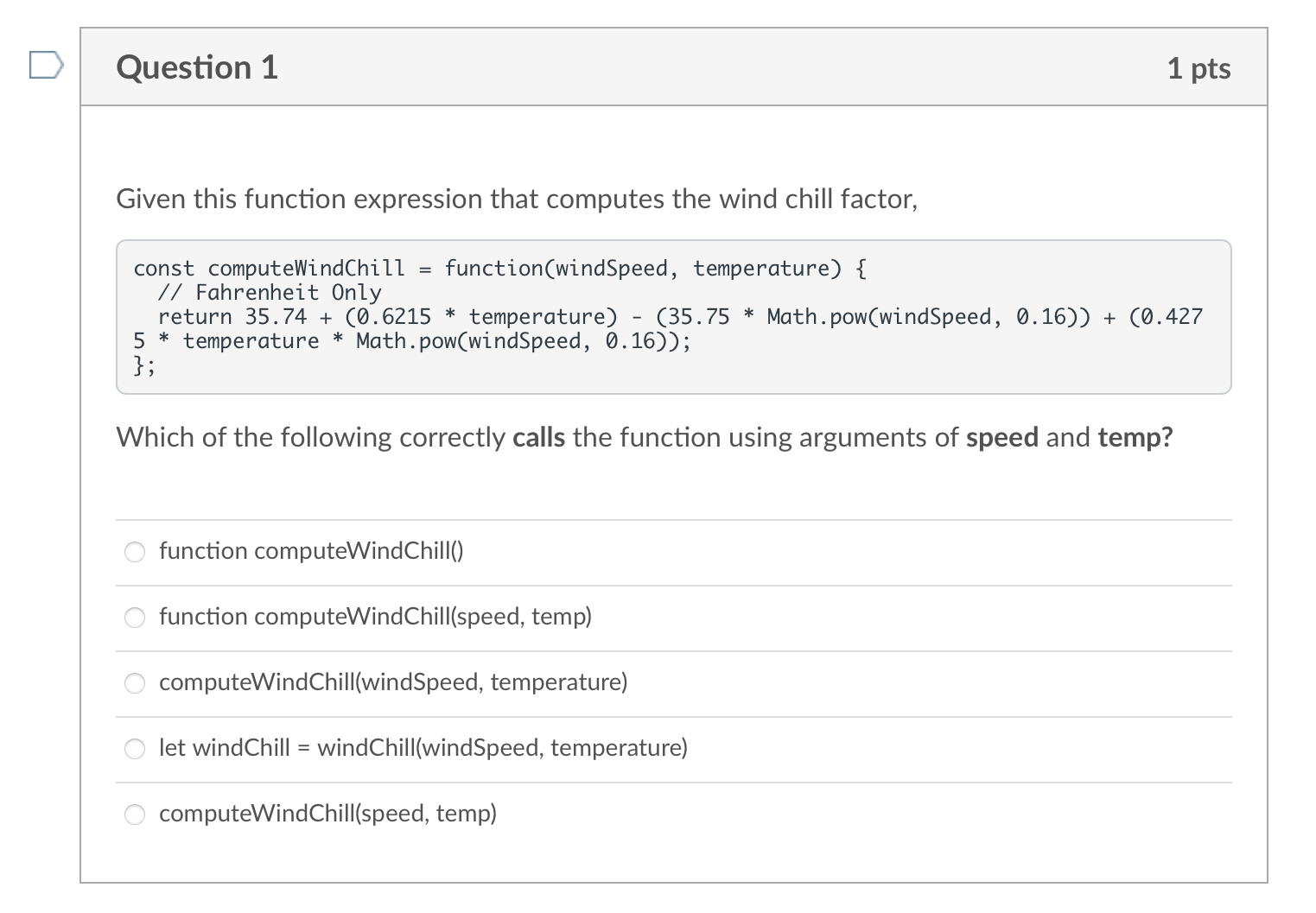Click the answer text "let windChill = windChill(windSpeed, temperature)"

pyautogui.click(x=423, y=748)
